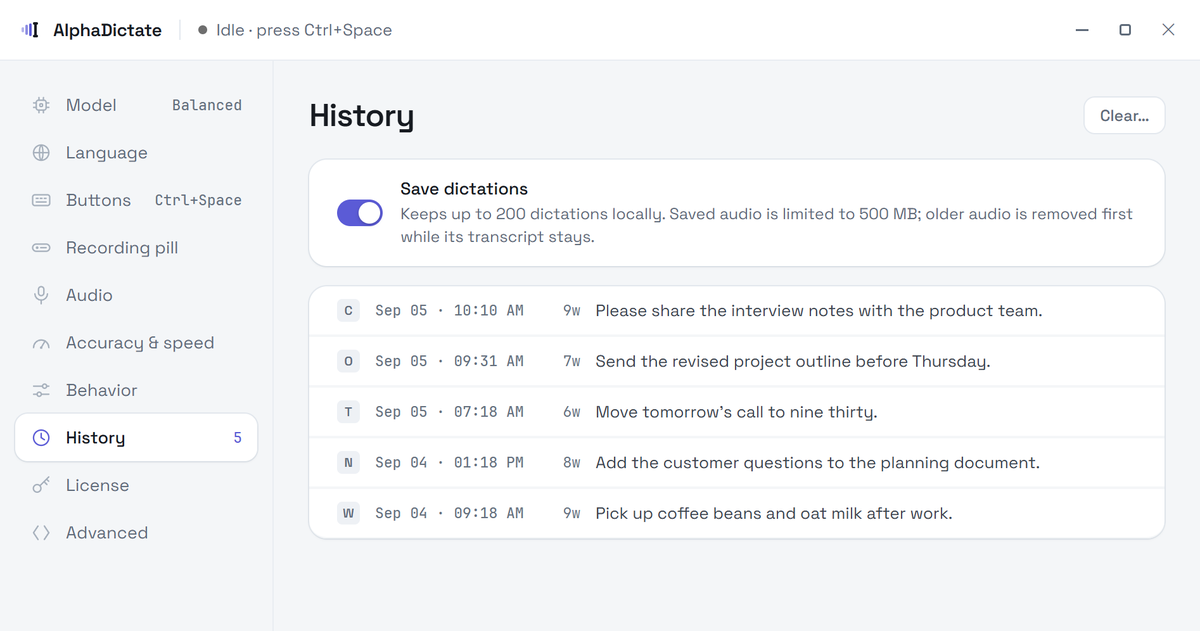Open the Clear... button
Image resolution: width=1200 pixels, height=631 pixels.
coord(1124,116)
